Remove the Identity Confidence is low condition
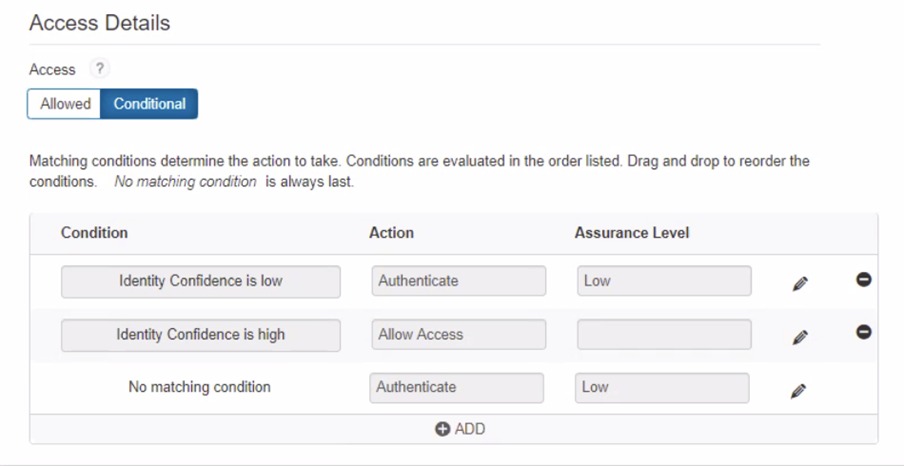The width and height of the screenshot is (904, 466). point(864,280)
